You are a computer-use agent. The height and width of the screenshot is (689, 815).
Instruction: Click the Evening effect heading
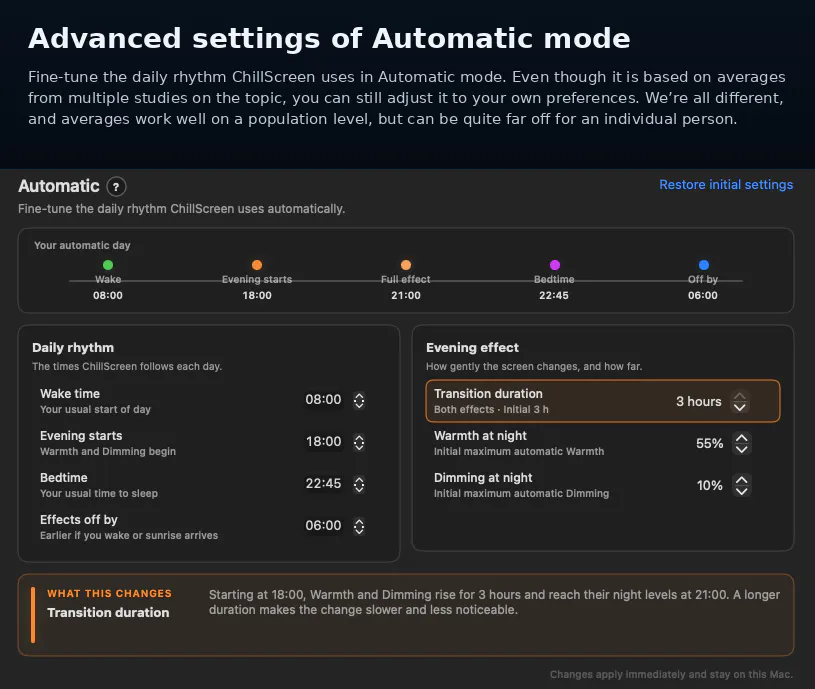[472, 348]
